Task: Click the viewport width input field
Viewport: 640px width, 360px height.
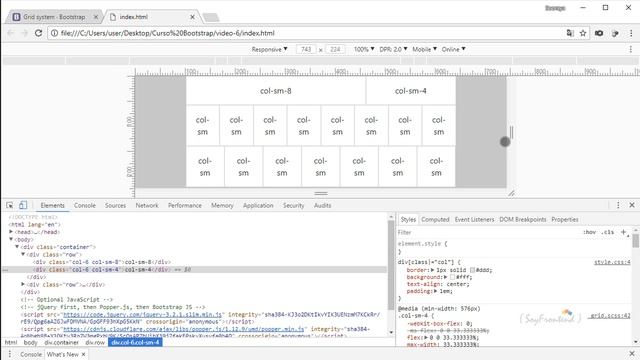Action: [306, 49]
